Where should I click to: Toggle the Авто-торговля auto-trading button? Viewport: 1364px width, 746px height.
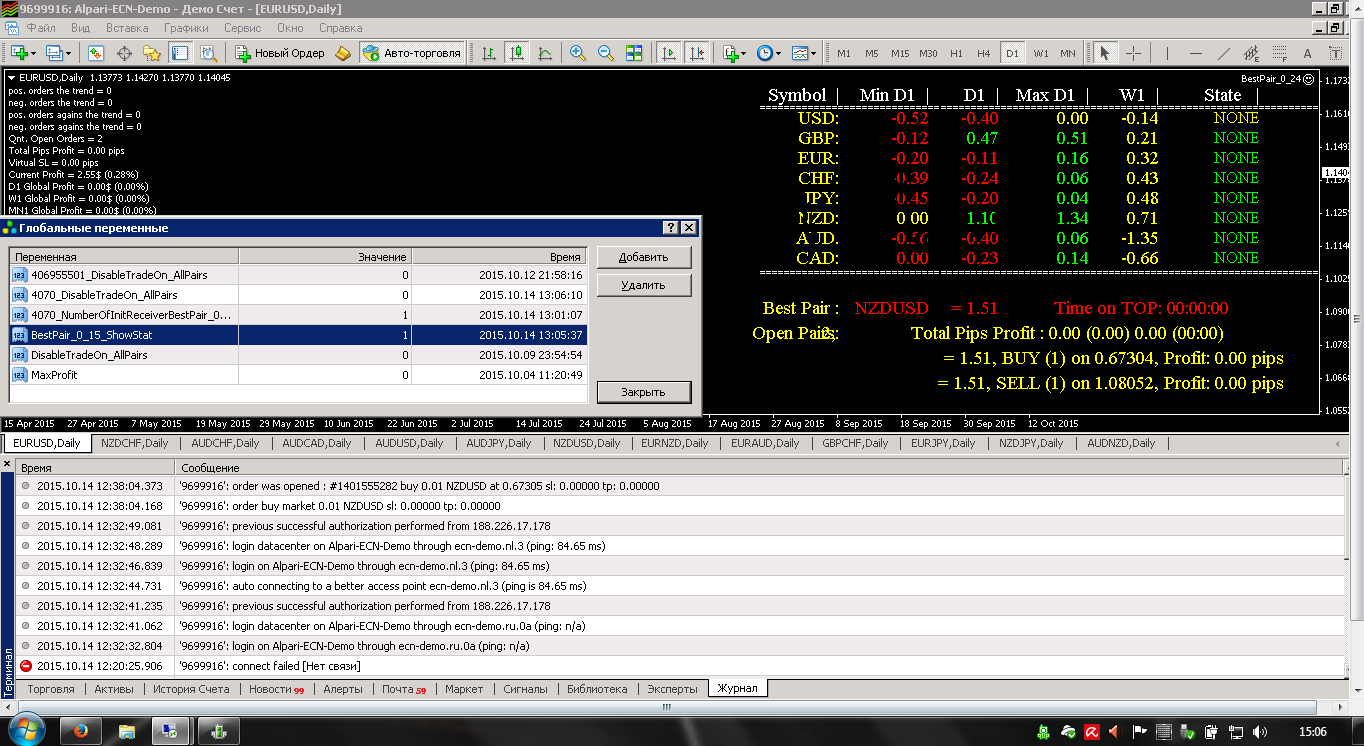(x=413, y=53)
